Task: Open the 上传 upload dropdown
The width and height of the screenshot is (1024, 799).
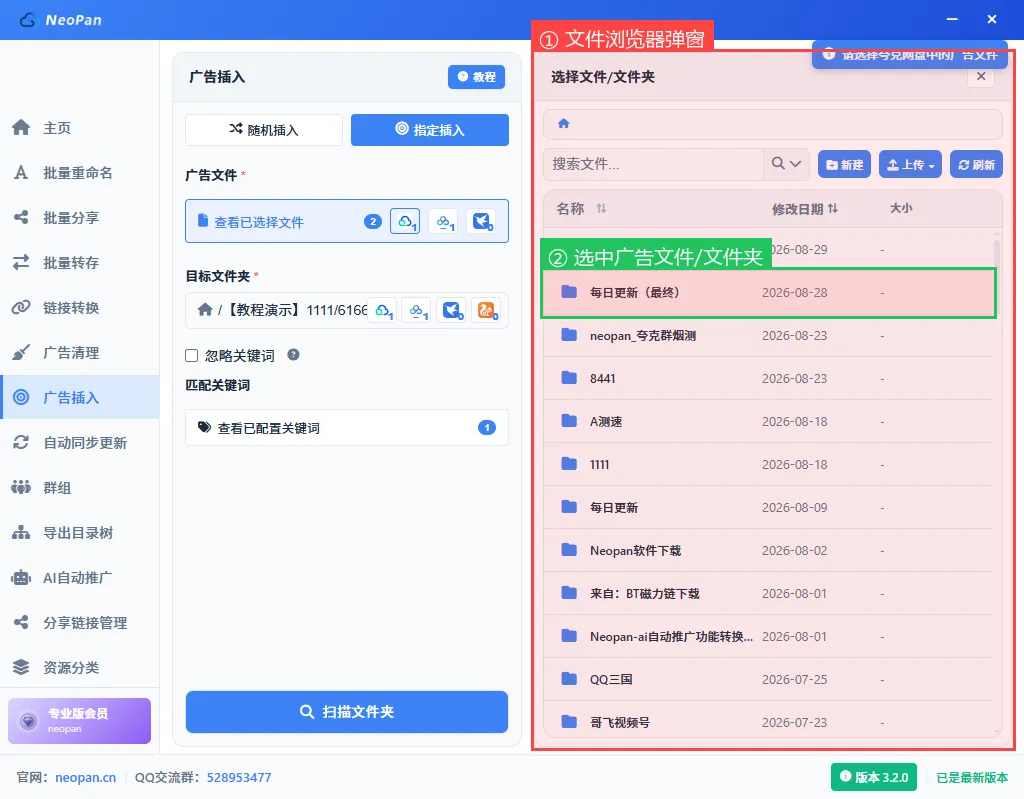Action: click(910, 165)
